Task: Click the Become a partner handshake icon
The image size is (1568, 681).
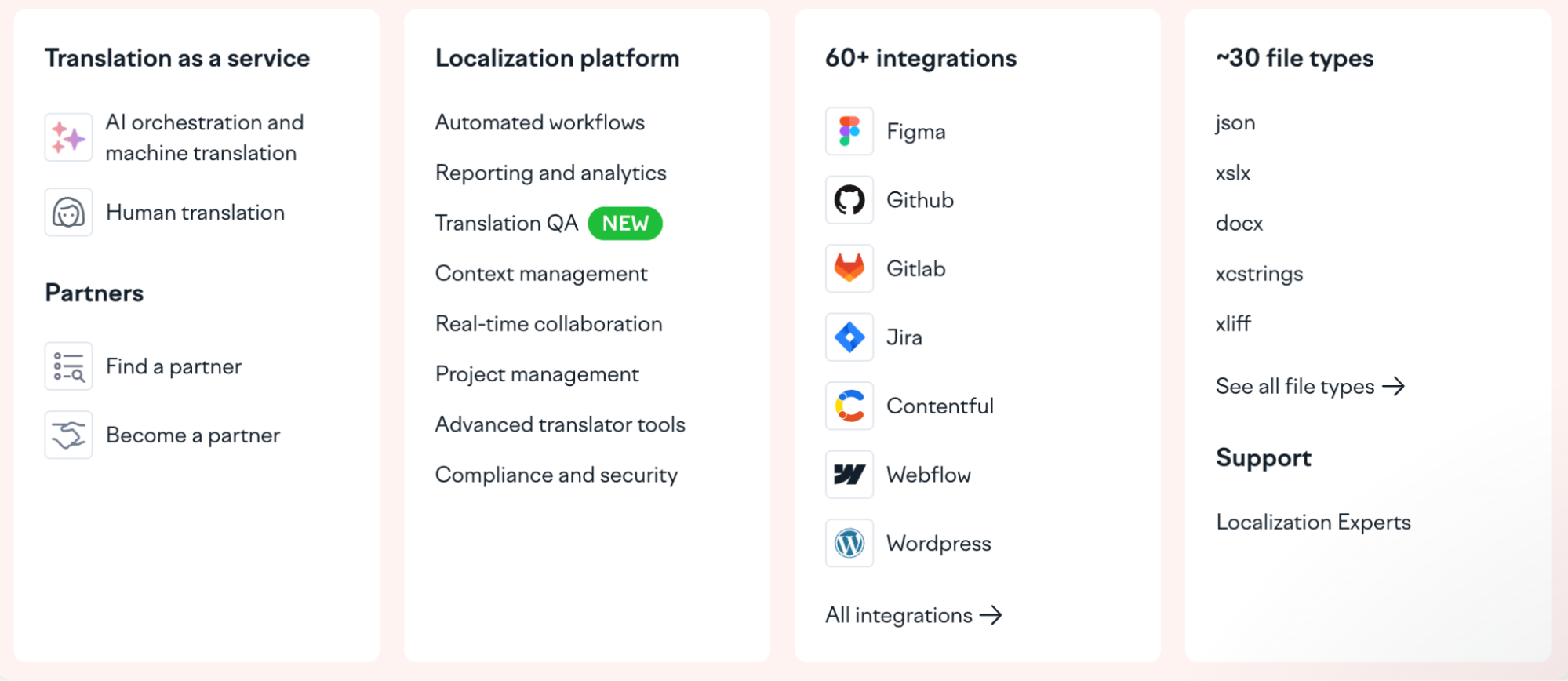Action: pyautogui.click(x=68, y=435)
